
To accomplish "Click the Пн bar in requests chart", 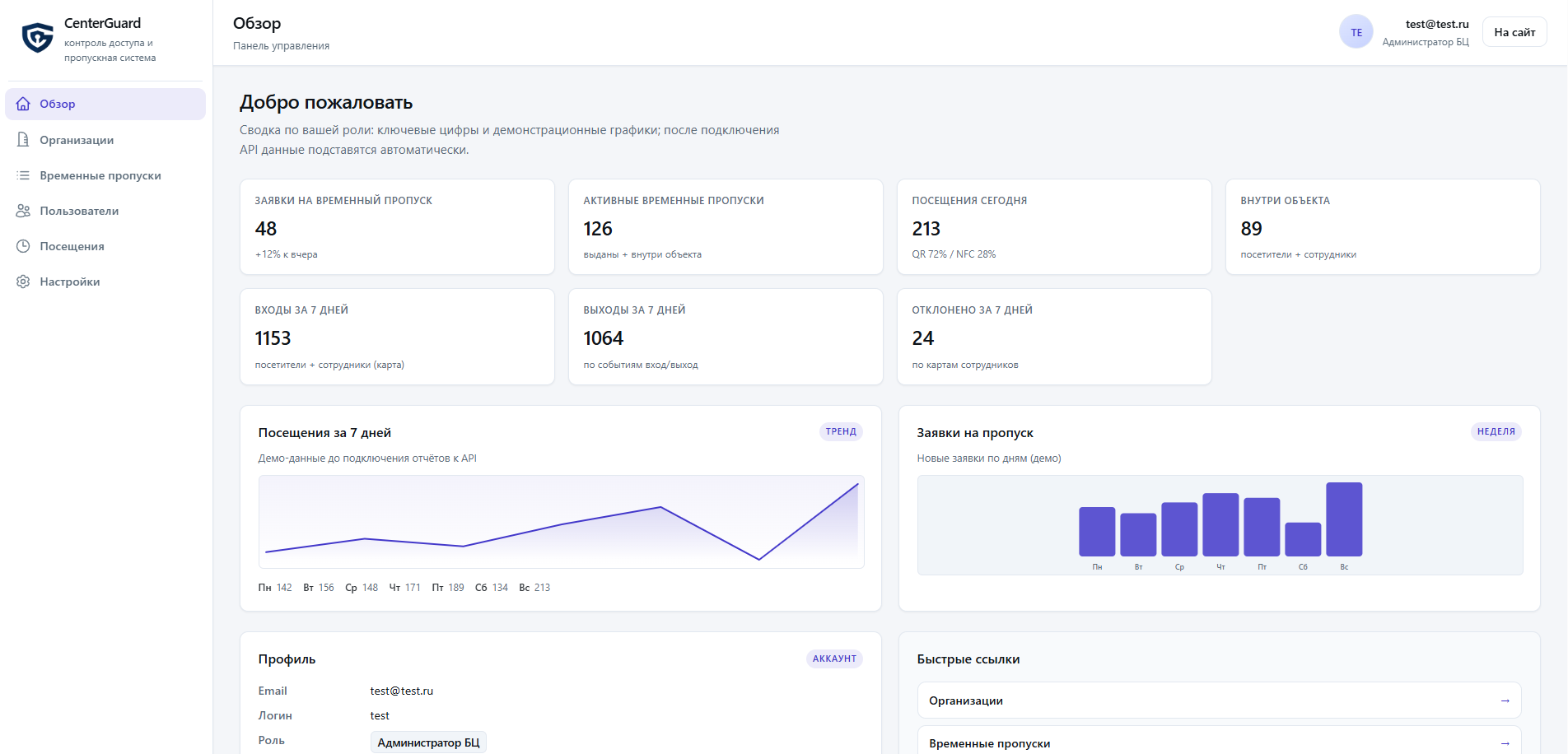I will point(1097,532).
